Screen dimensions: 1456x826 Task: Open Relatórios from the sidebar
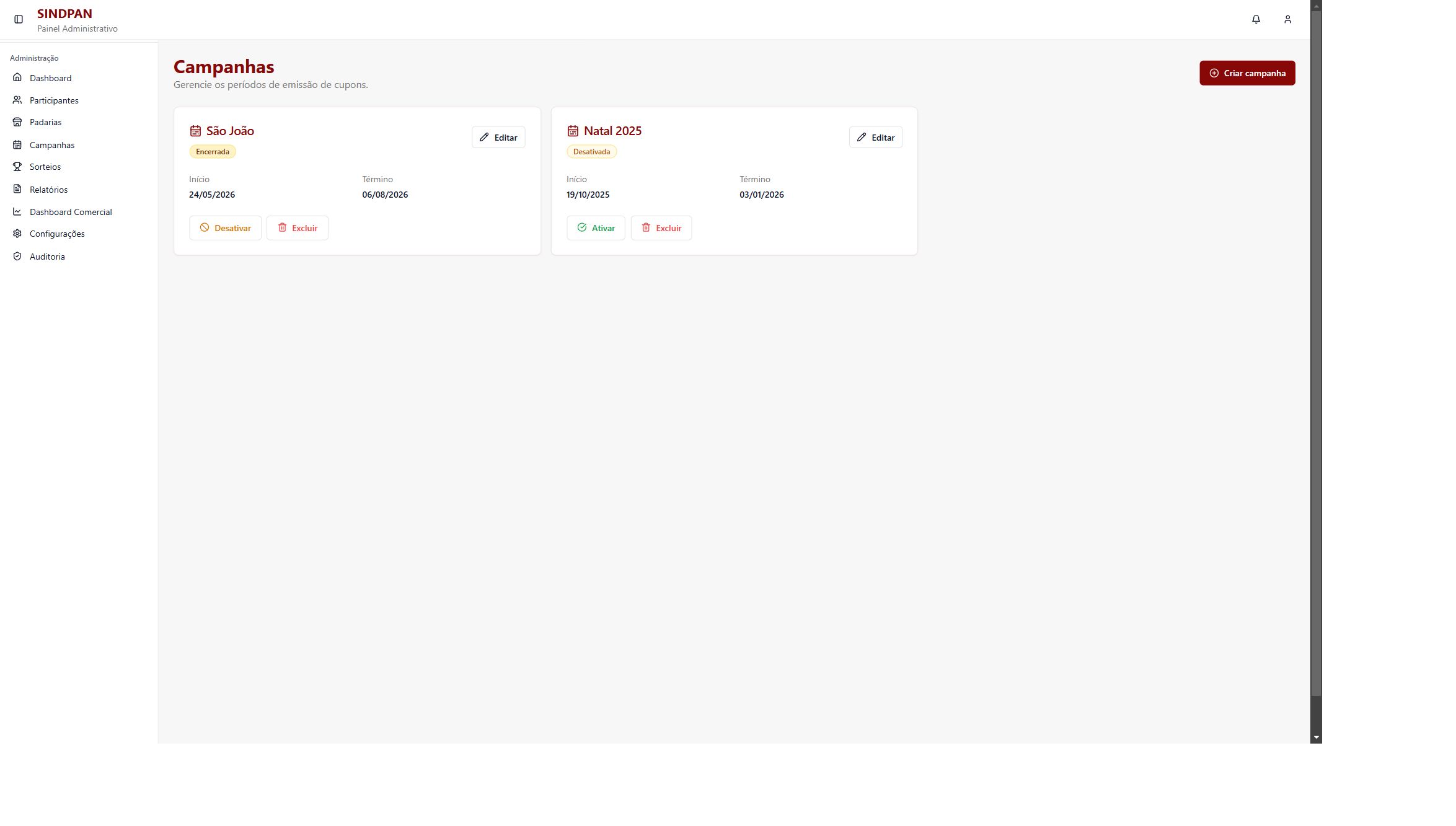point(79,190)
